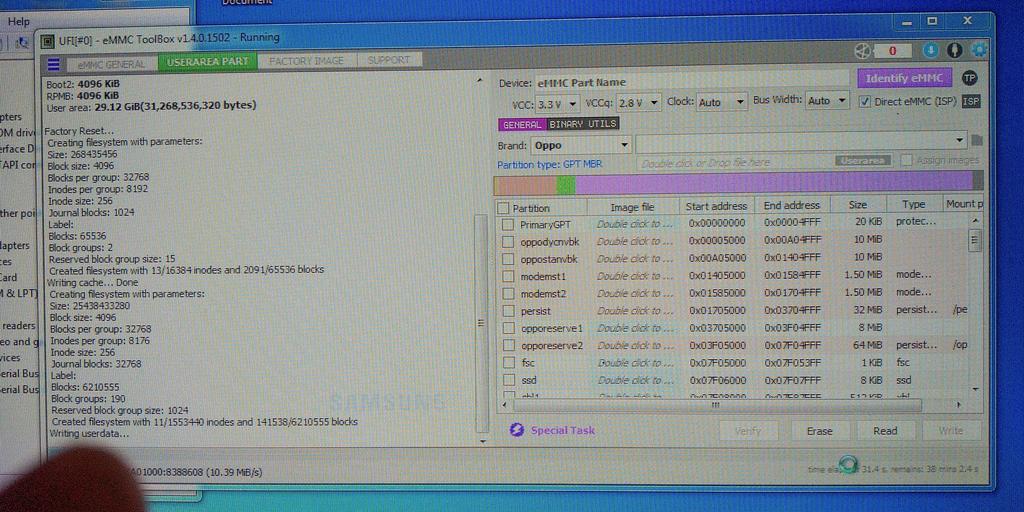Check the persist partition box
Viewport: 1024px width, 512px height.
tap(507, 311)
